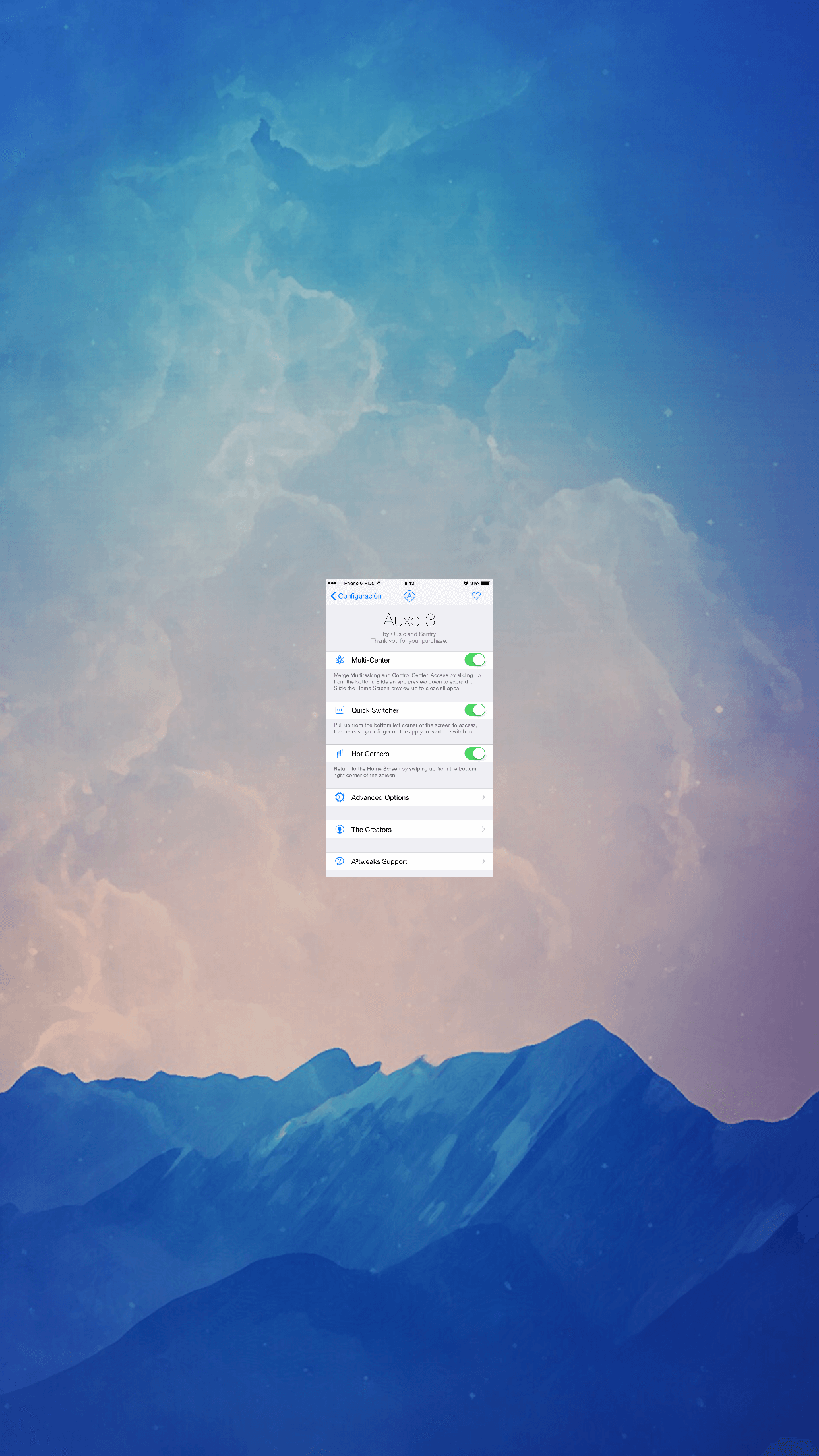Expand Advanced Options via its chevron
The width and height of the screenshot is (819, 1456).
pos(483,797)
